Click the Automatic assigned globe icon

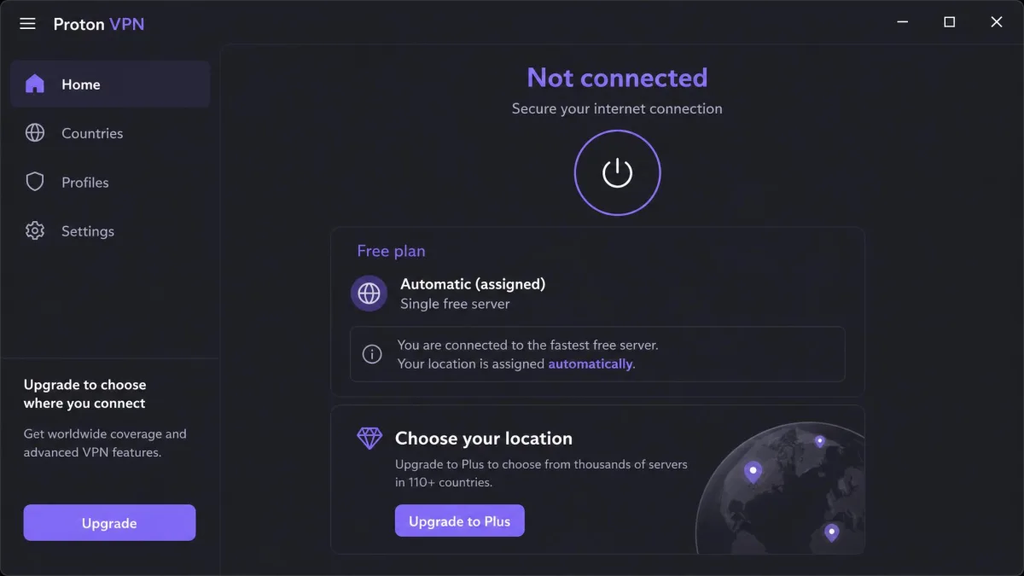coord(369,293)
